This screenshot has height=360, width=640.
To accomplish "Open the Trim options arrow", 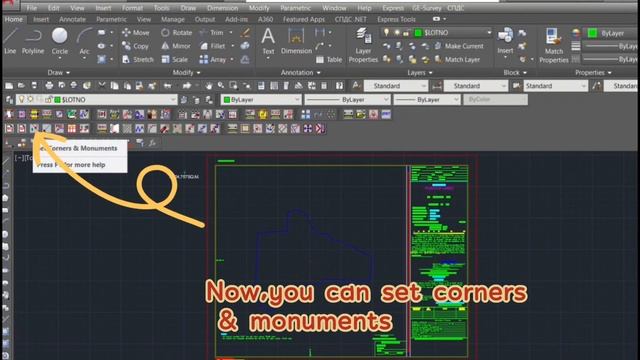I will click(231, 33).
